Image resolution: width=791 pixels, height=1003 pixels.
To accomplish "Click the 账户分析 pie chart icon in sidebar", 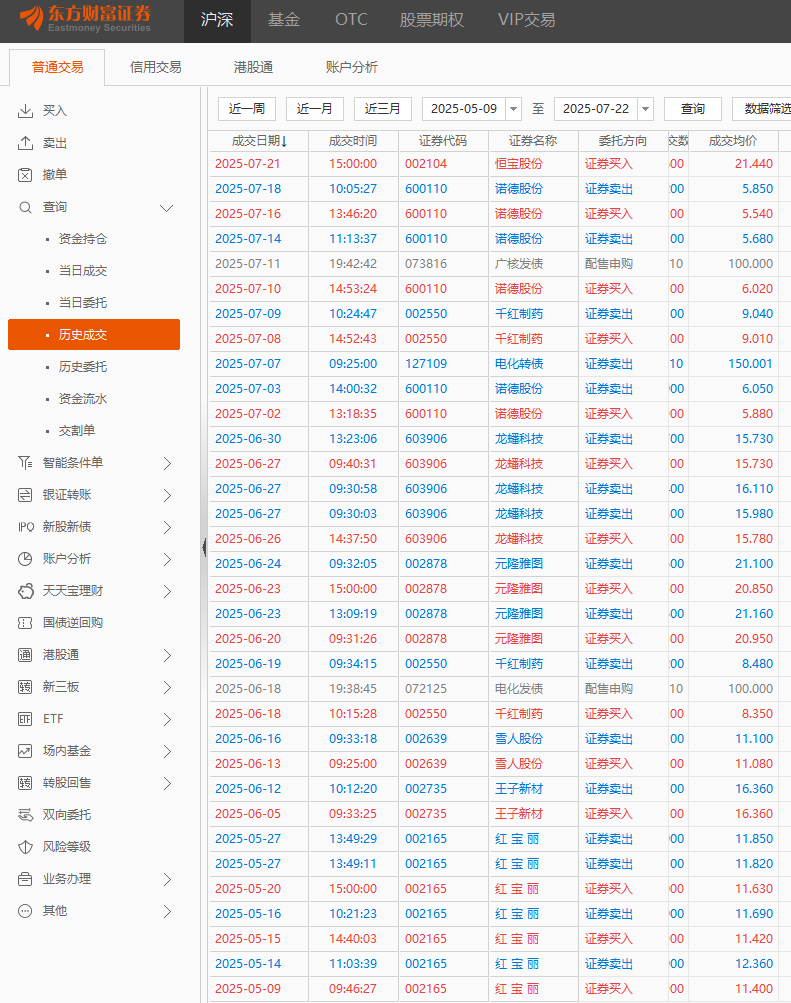I will [25, 558].
